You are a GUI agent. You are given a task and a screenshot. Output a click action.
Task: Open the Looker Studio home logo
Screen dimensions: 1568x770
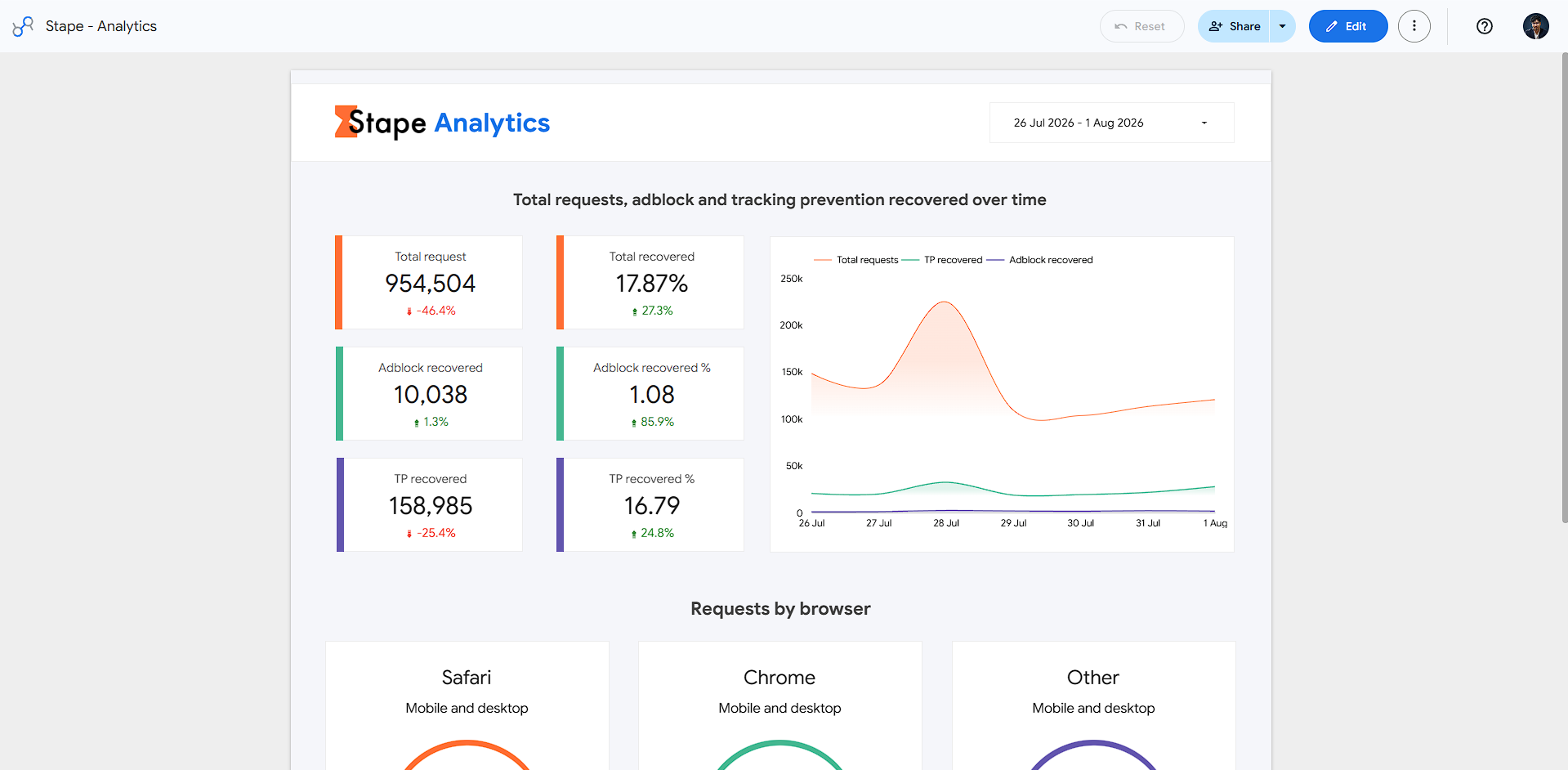23,26
